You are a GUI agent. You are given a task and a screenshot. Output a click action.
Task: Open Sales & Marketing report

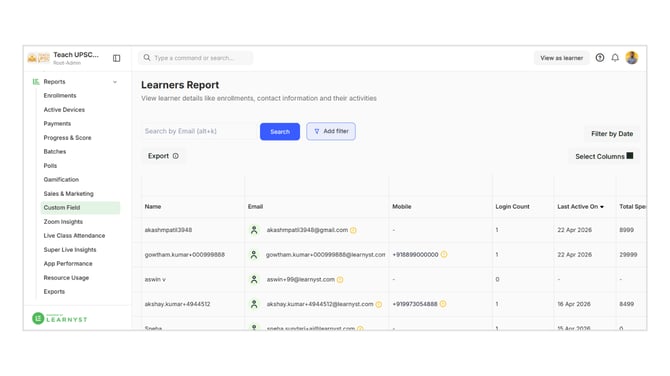[68, 194]
